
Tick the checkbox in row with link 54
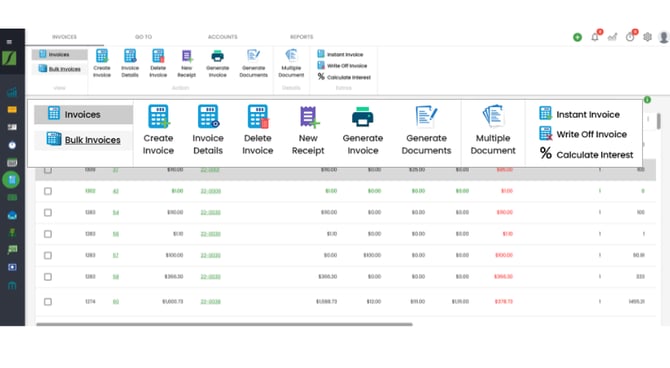click(x=48, y=212)
